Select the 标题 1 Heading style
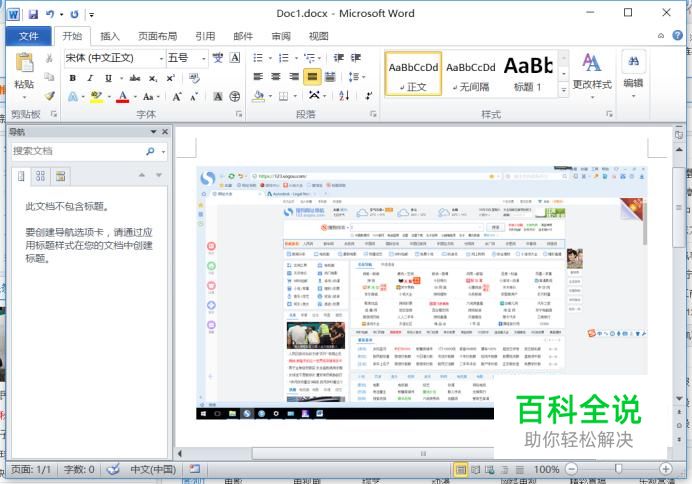The width and height of the screenshot is (692, 484). coord(528,74)
